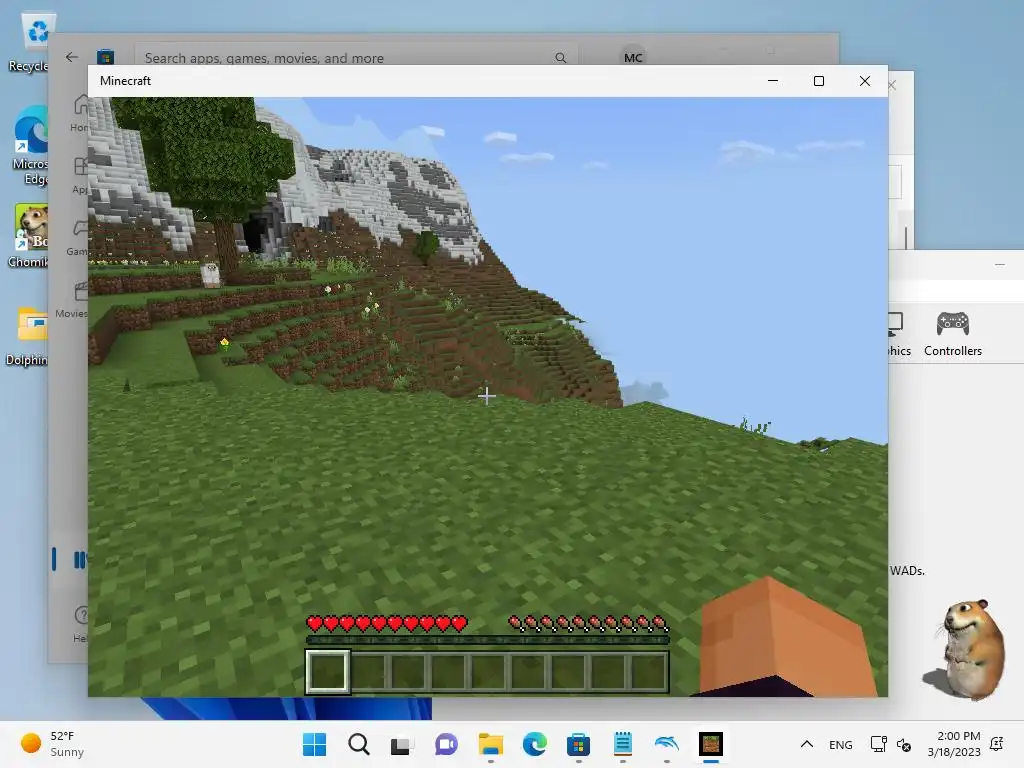Click the Microsoft Store search magnifier icon
Screen dimensions: 1024x768
coord(560,57)
